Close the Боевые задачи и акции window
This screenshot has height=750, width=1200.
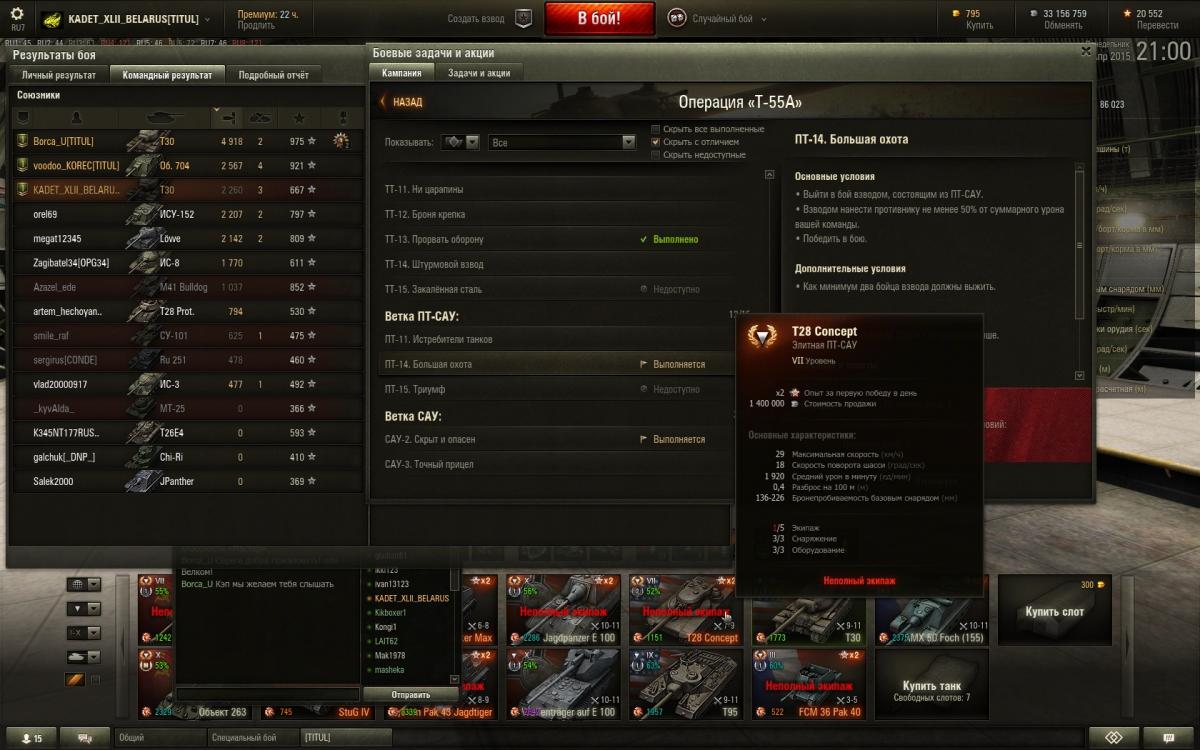[x=1087, y=50]
